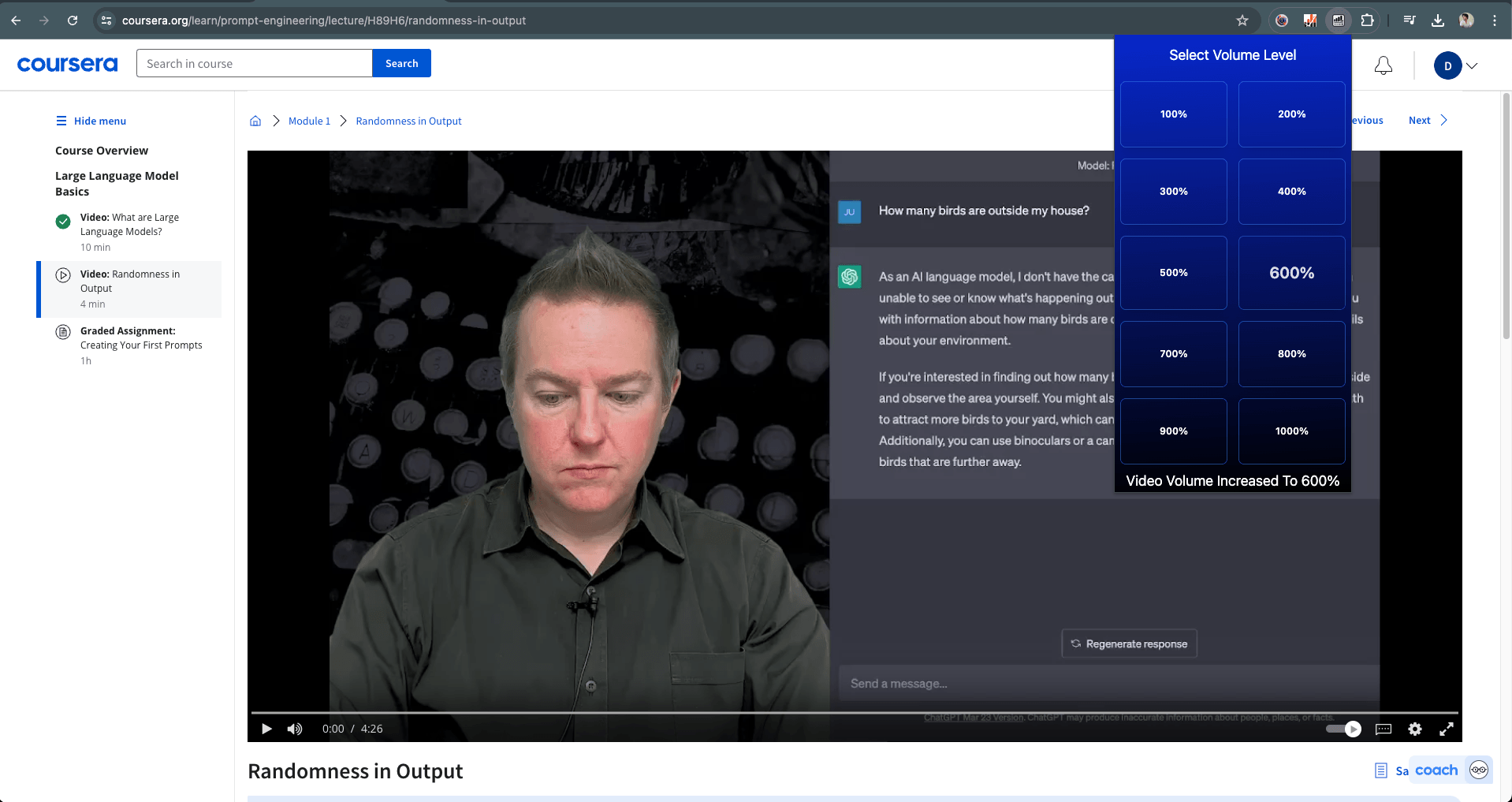Viewport: 1512px width, 802px height.
Task: Open site information icon in address bar
Action: tap(106, 21)
